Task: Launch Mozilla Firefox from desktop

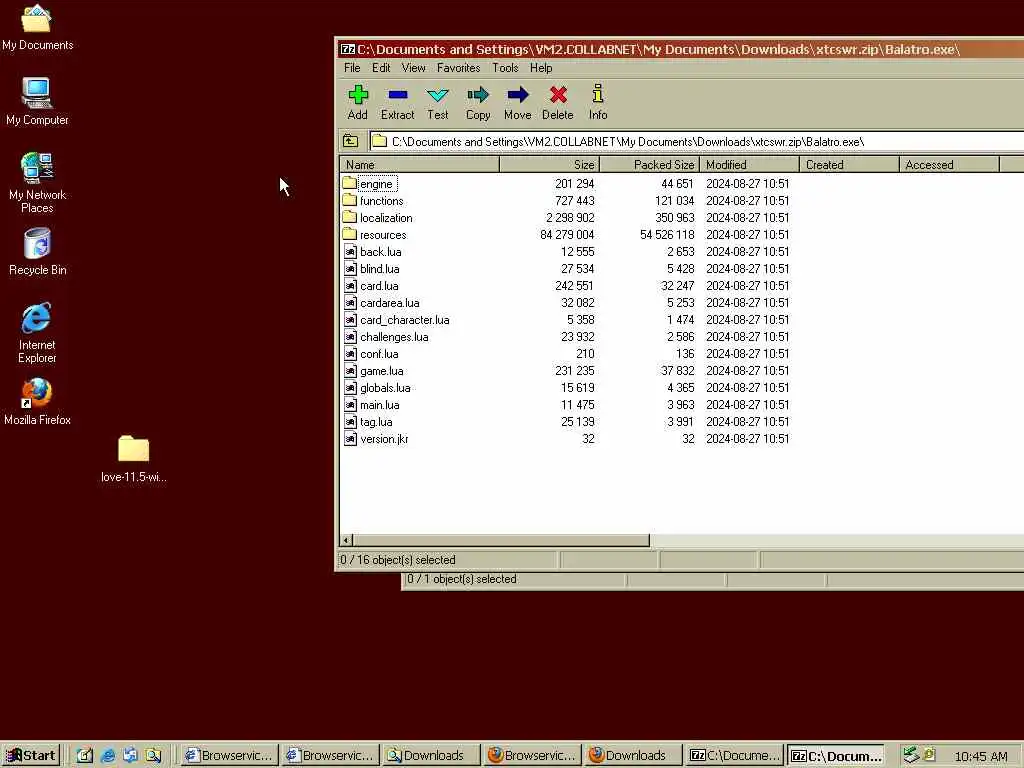Action: 37,402
